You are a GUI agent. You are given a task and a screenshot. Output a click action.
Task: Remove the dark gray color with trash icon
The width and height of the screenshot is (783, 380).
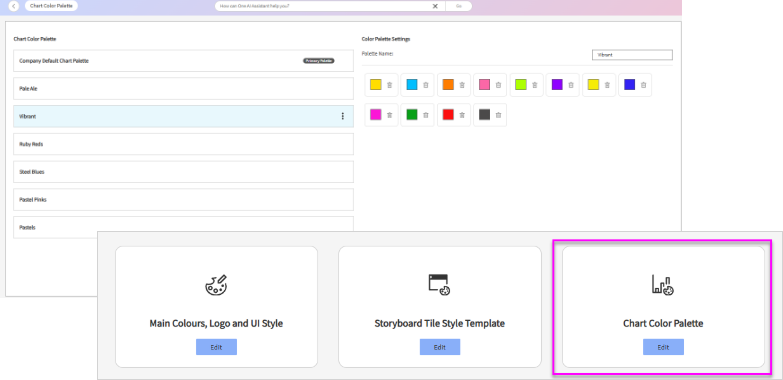[x=498, y=115]
